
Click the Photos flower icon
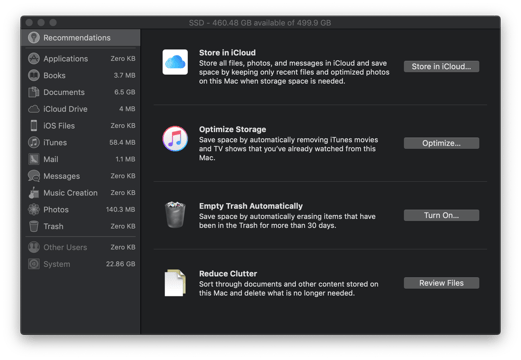(x=34, y=209)
